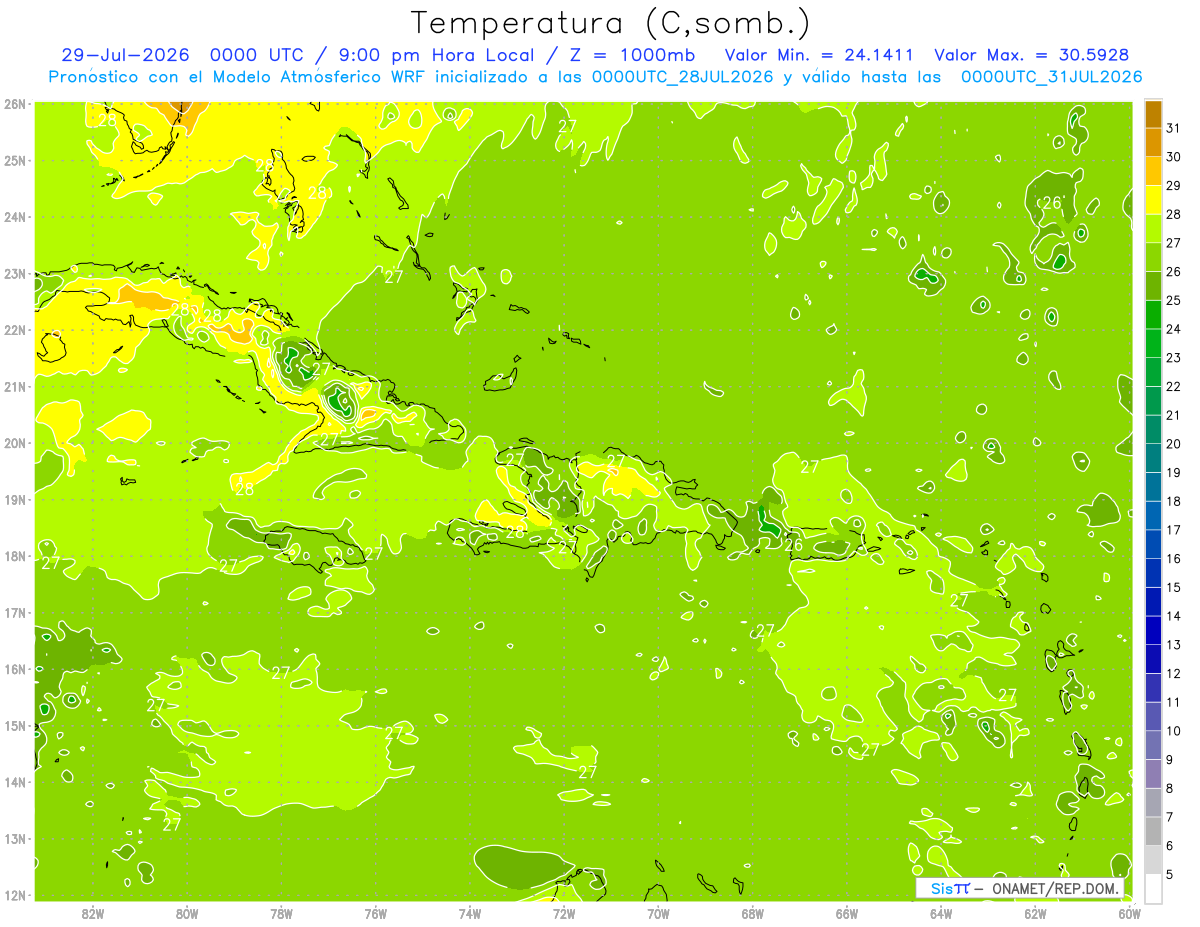Click the 64W longitude axis label

pos(941,913)
